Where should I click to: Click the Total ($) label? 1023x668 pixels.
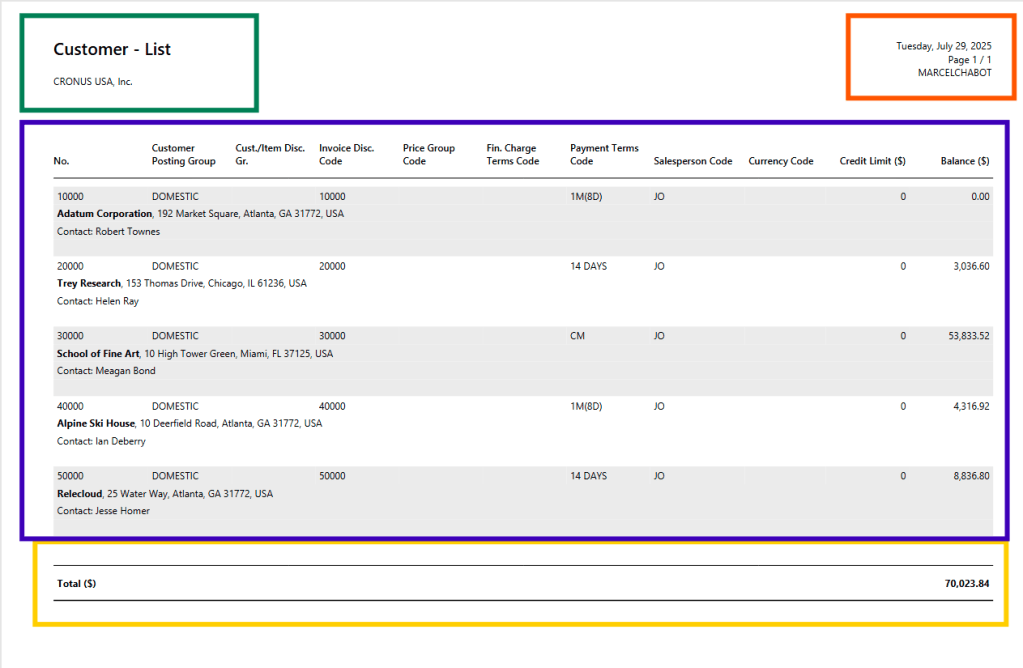[76, 583]
